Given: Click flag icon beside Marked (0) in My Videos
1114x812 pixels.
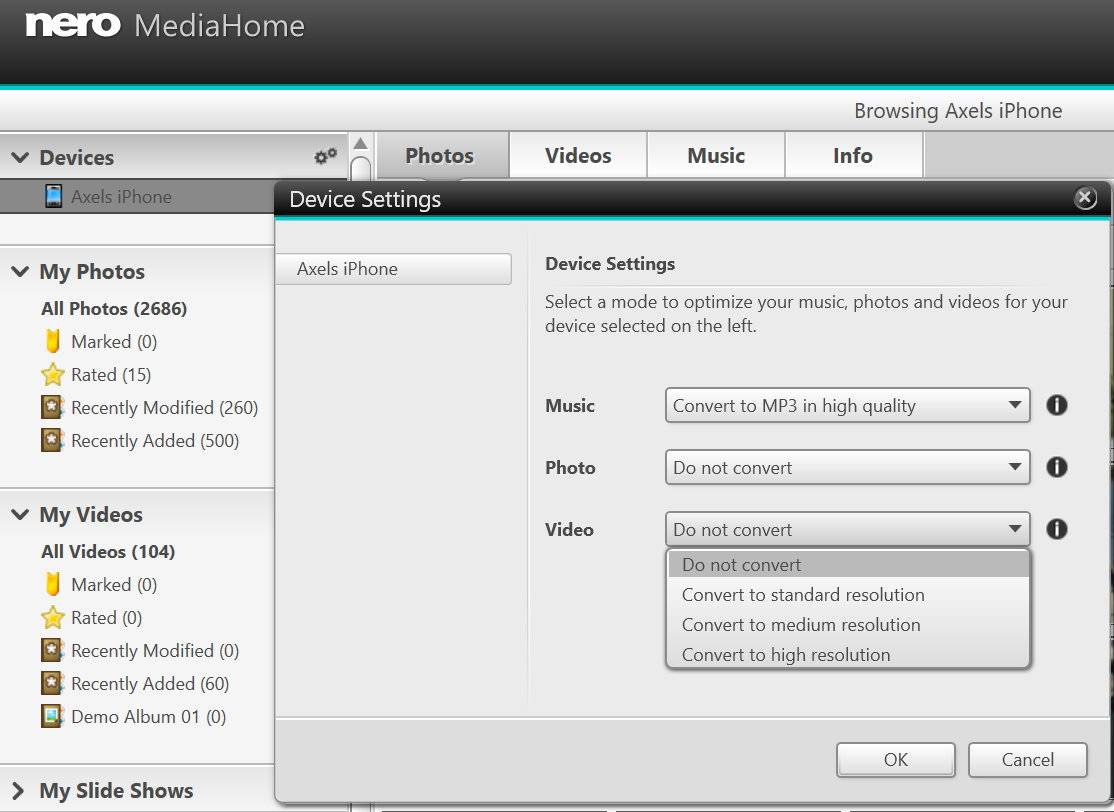Looking at the screenshot, I should [x=53, y=585].
